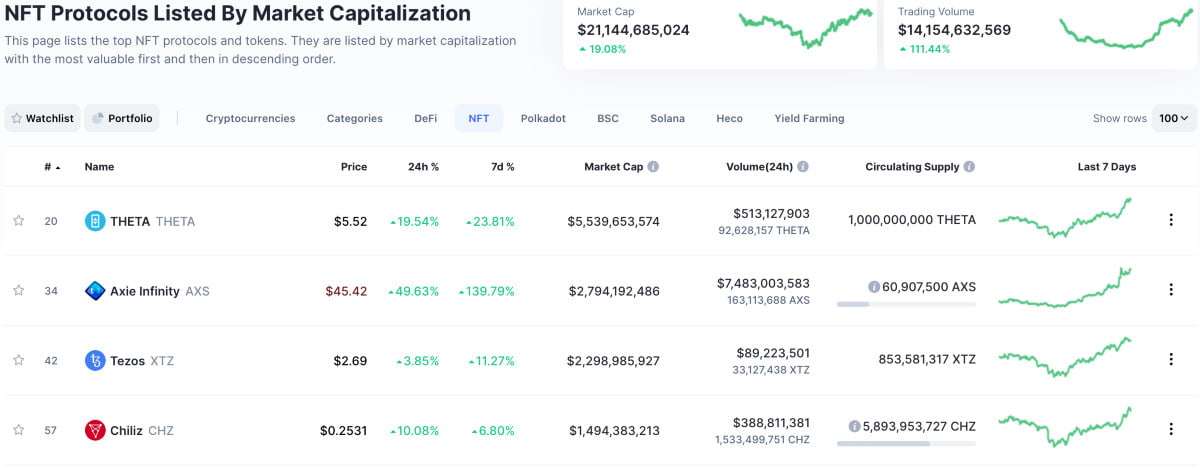The width and height of the screenshot is (1200, 469).
Task: Click the THETA coin logo icon
Action: pos(95,221)
